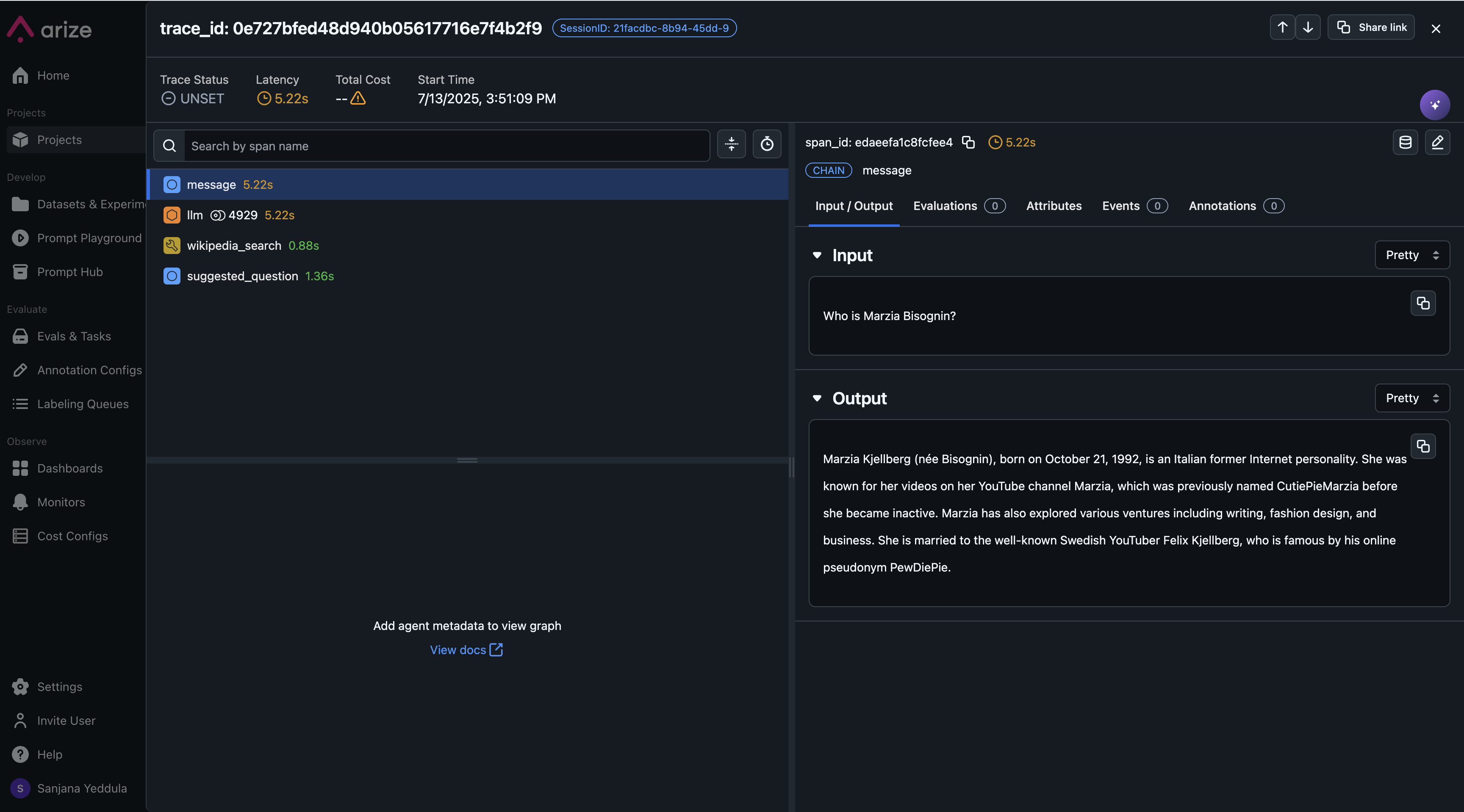Open Prompt Playground from sidebar
The width and height of the screenshot is (1464, 812).
[x=76, y=238]
